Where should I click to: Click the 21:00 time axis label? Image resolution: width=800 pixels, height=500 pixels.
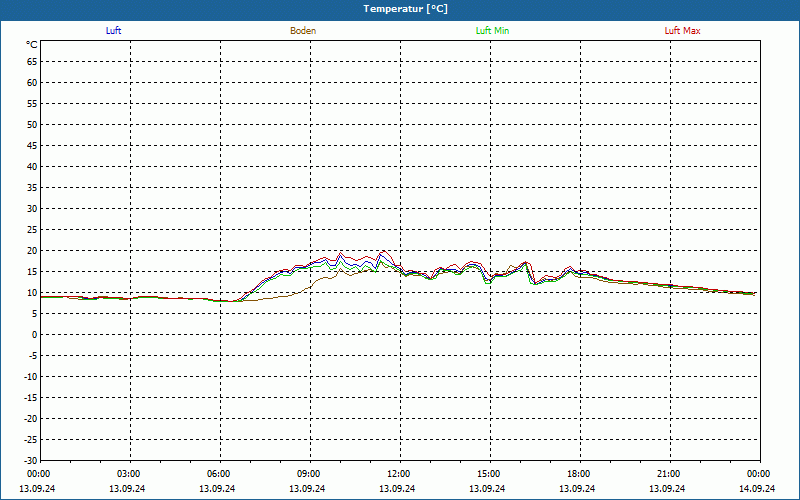pos(669,474)
